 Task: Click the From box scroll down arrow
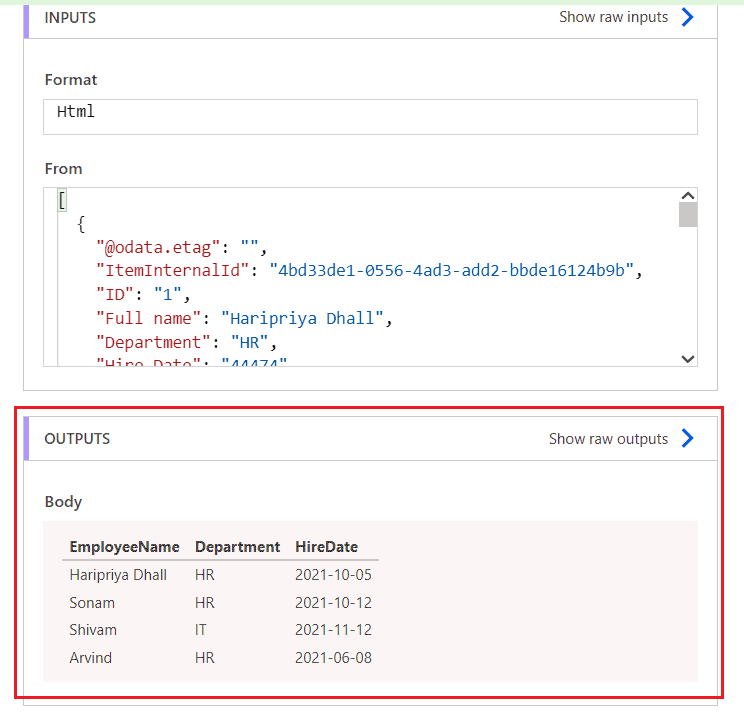[x=688, y=359]
